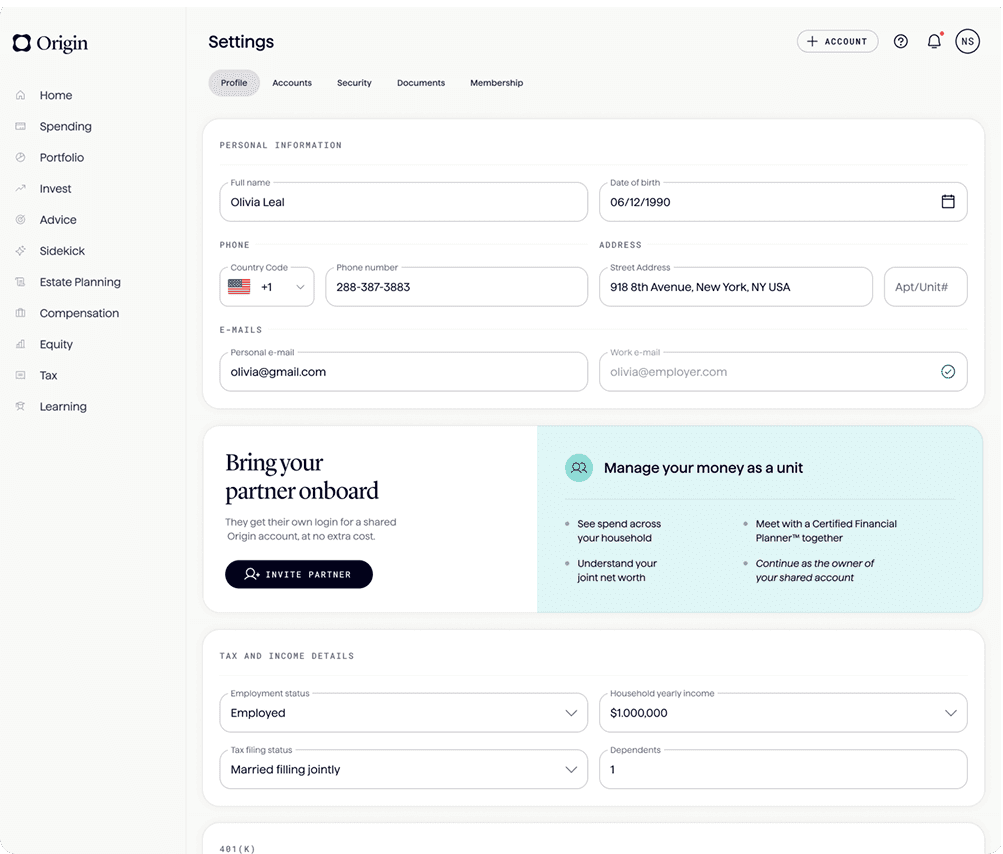The image size is (1003, 854).
Task: Open the Employment status dropdown
Action: tap(404, 713)
